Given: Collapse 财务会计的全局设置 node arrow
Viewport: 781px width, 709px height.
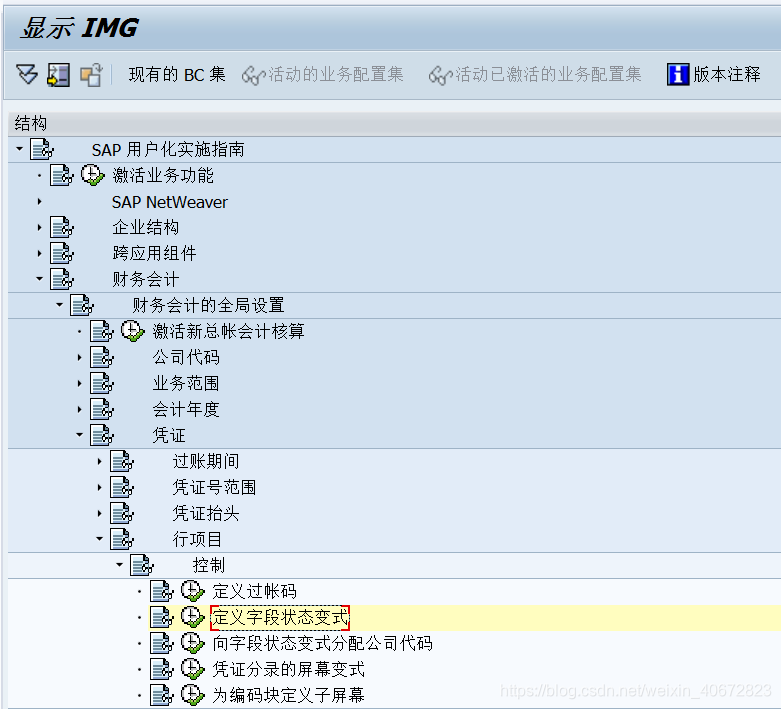Looking at the screenshot, I should click(59, 304).
